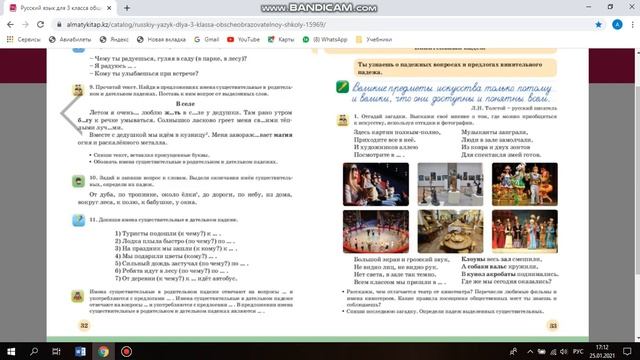Open Microsoft Word from the taskbar
The height and width of the screenshot is (360, 640).
[x=80, y=351]
